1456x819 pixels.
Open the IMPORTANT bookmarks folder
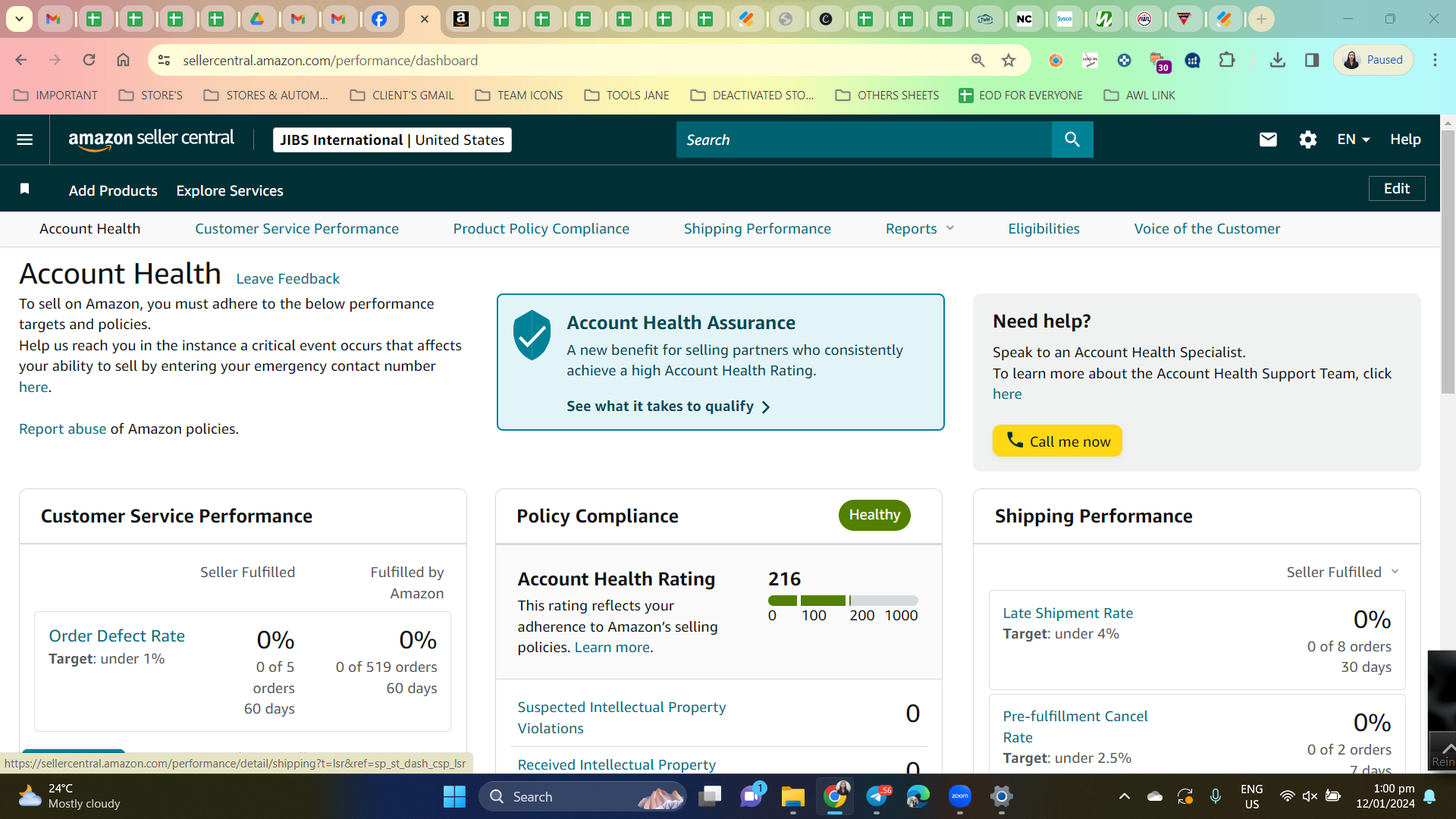click(56, 96)
